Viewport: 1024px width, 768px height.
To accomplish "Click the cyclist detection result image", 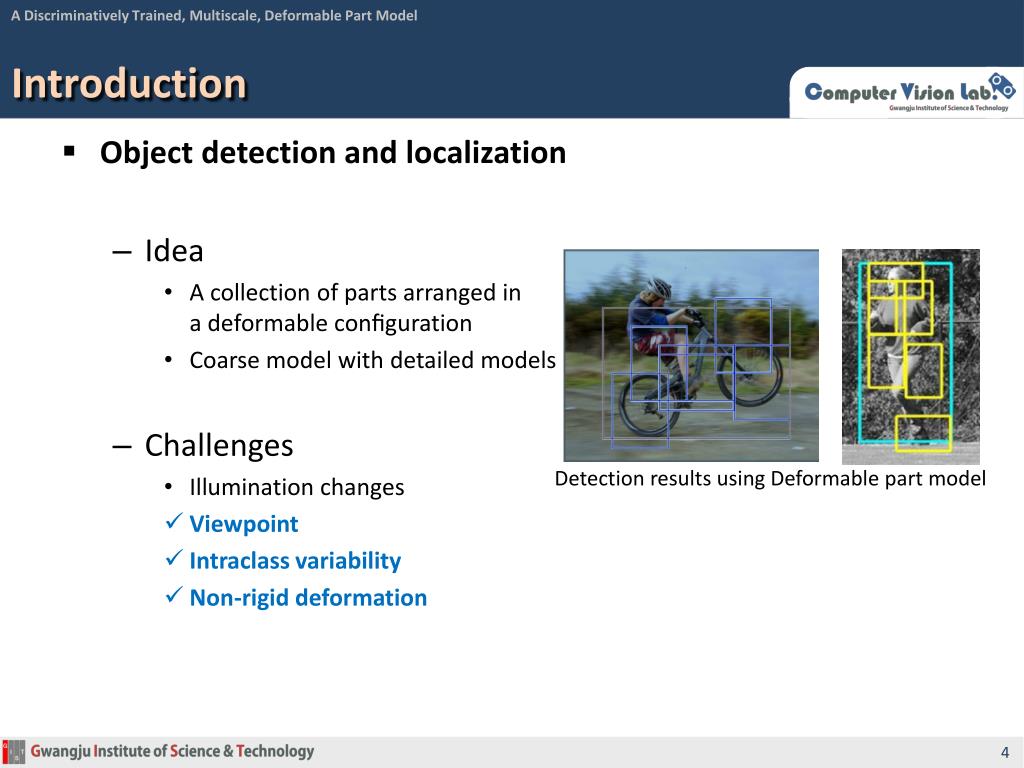I will (x=691, y=355).
